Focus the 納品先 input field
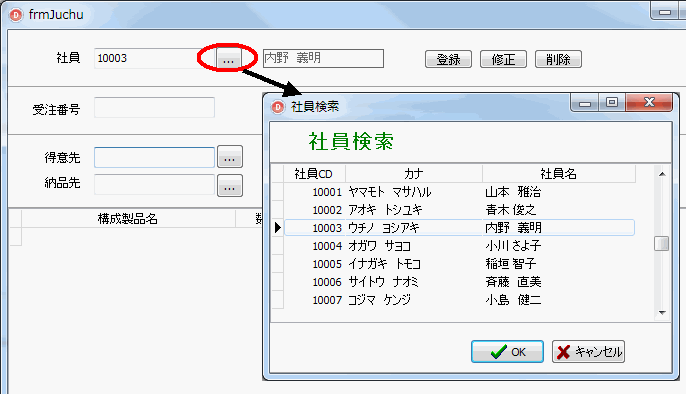This screenshot has height=395, width=687. 154,185
